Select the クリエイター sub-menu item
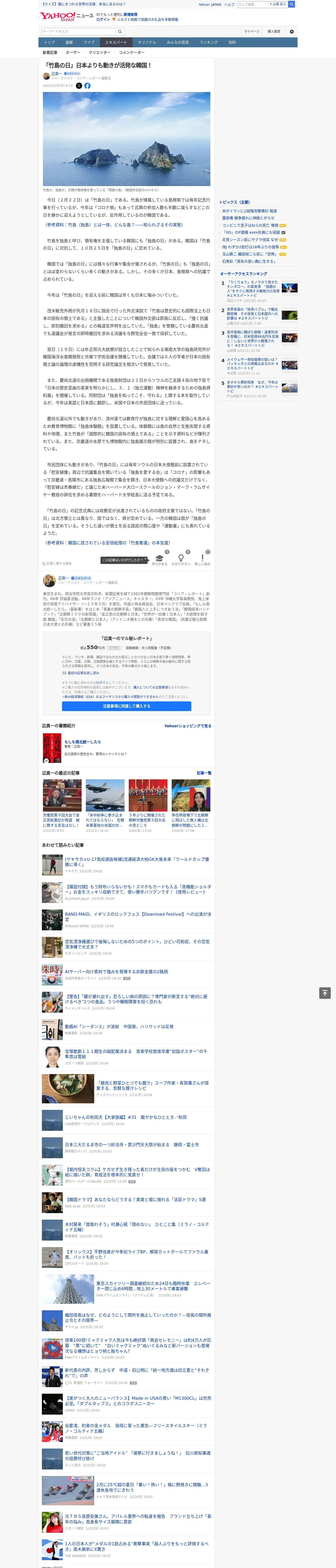Viewport: 336px width, 1568px height. (x=99, y=53)
